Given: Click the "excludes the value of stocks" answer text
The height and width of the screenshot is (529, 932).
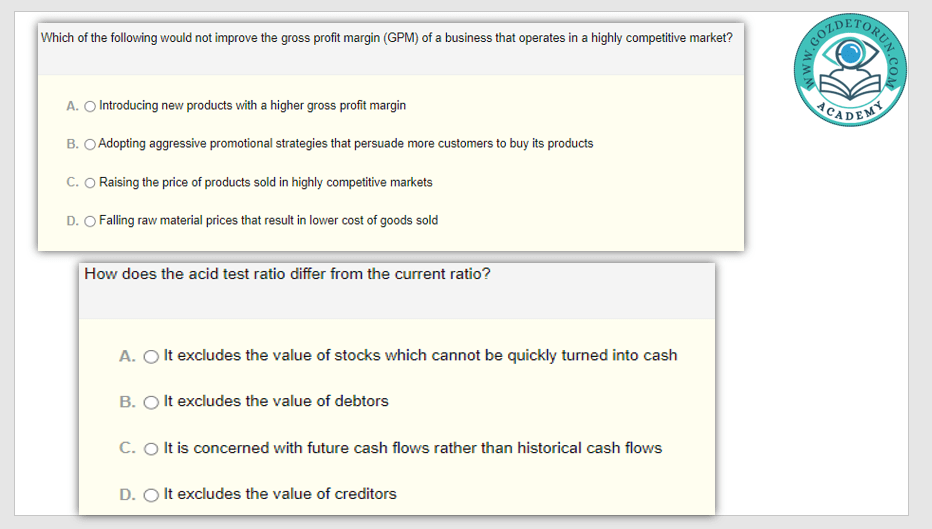Looking at the screenshot, I should coord(420,355).
